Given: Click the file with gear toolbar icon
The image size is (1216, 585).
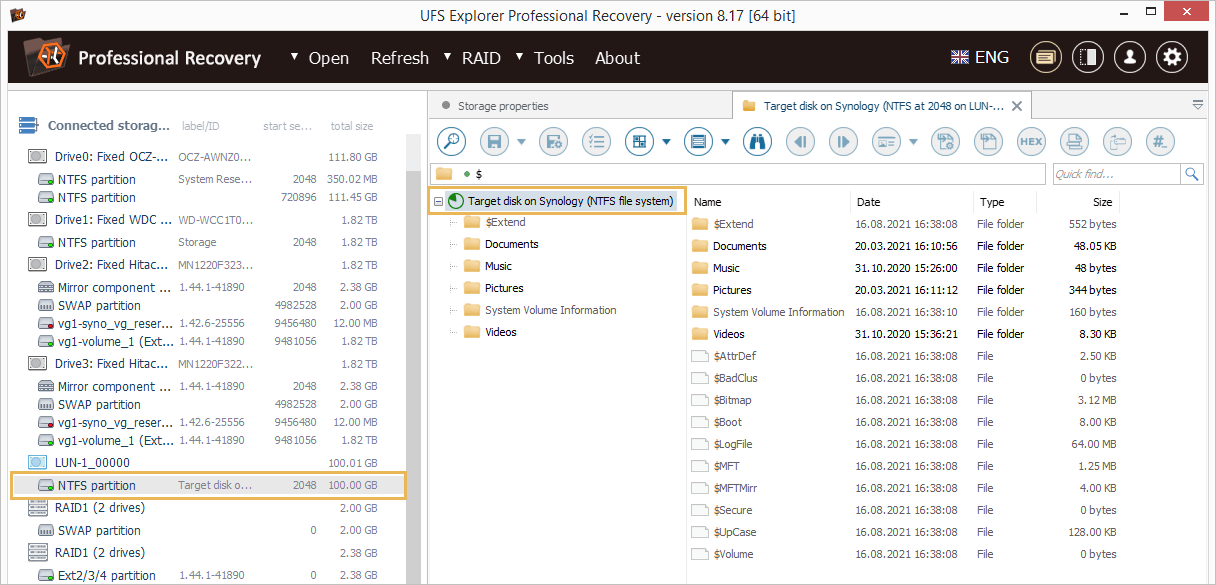Looking at the screenshot, I should tap(944, 142).
